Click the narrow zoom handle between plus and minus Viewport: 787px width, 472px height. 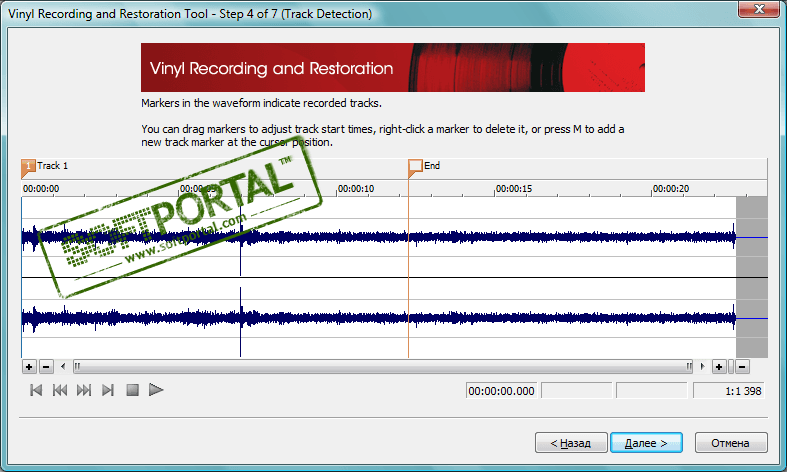pos(731,367)
